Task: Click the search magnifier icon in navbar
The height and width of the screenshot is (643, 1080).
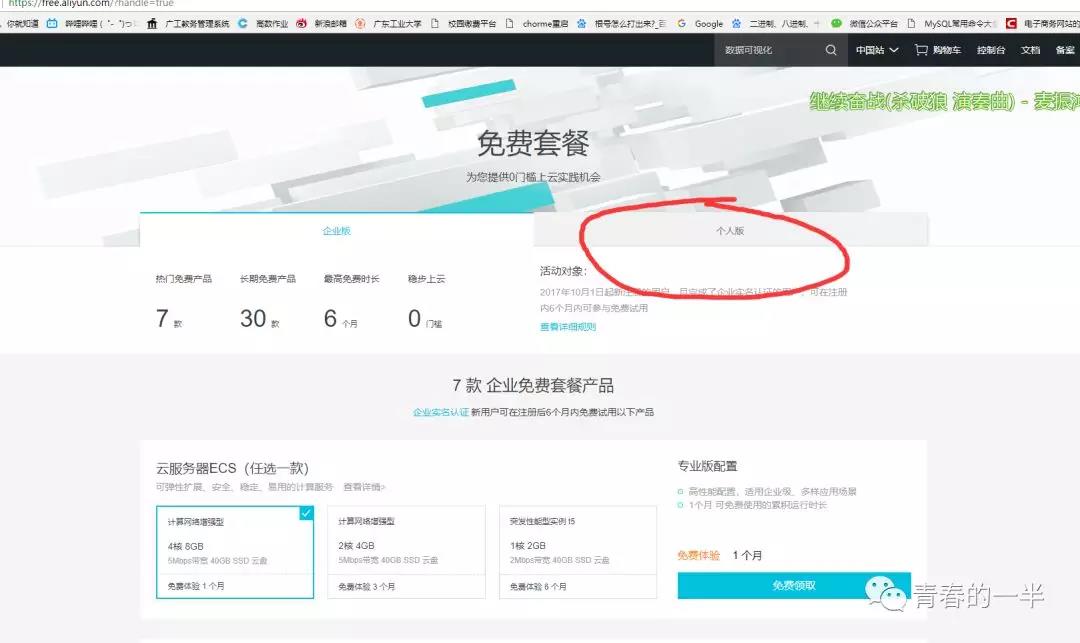Action: [831, 50]
